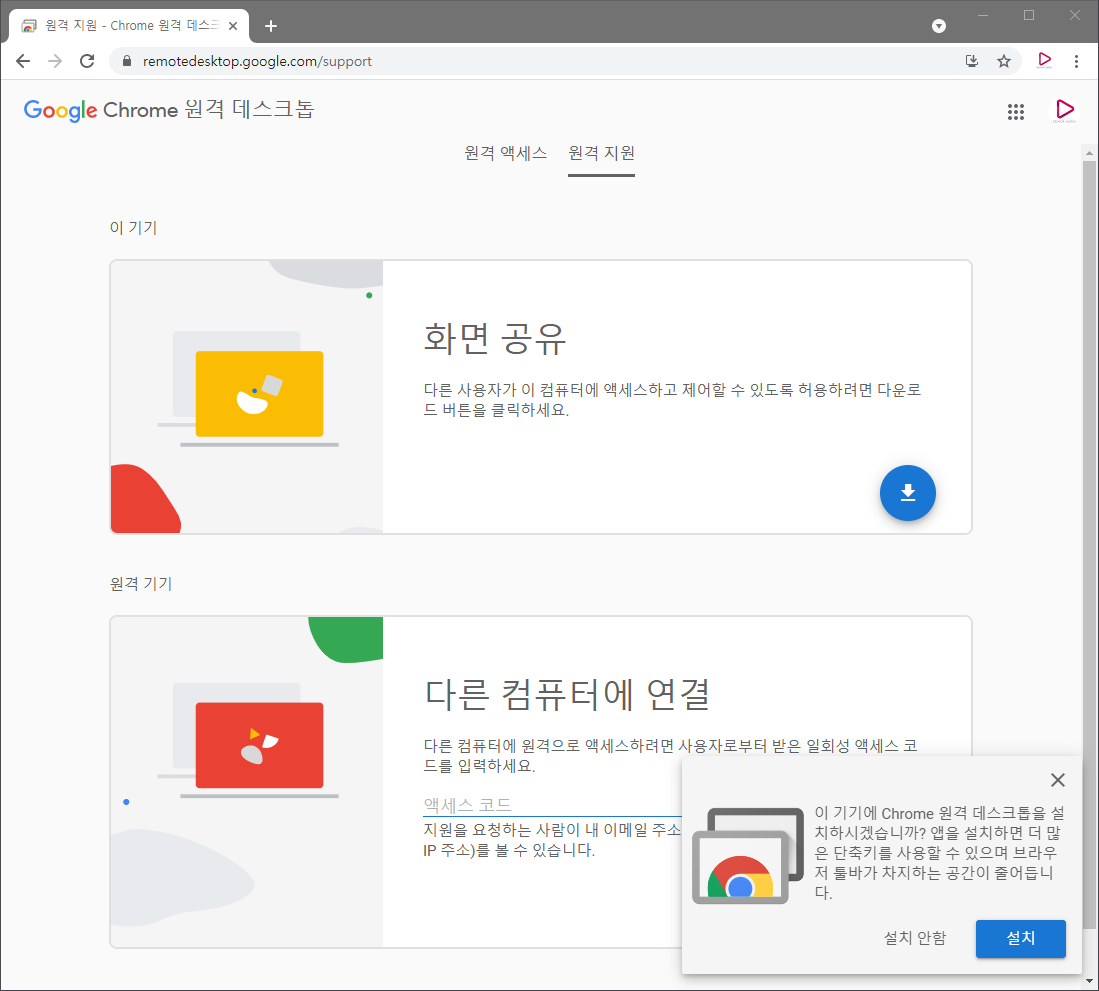Image resolution: width=1099 pixels, height=991 pixels.
Task: Click the 이 기기 section label
Action: (133, 228)
